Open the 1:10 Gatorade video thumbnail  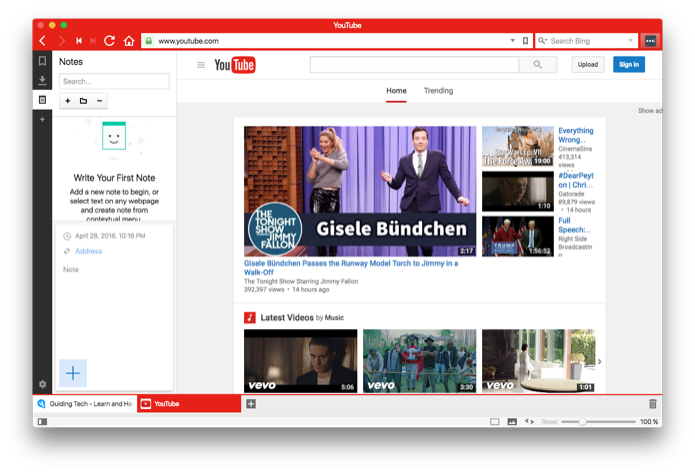(x=518, y=191)
